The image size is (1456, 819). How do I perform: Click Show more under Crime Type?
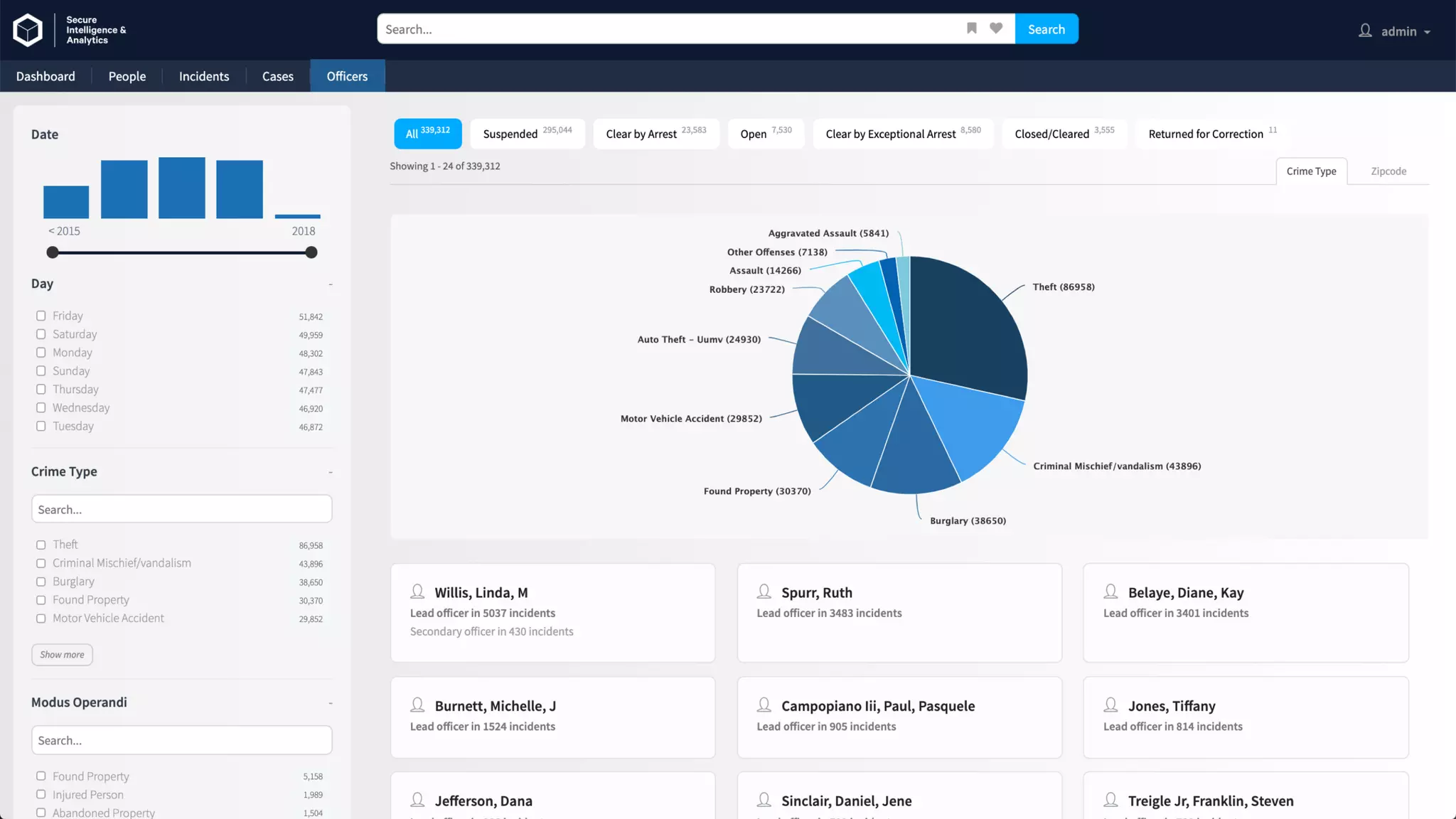[62, 654]
